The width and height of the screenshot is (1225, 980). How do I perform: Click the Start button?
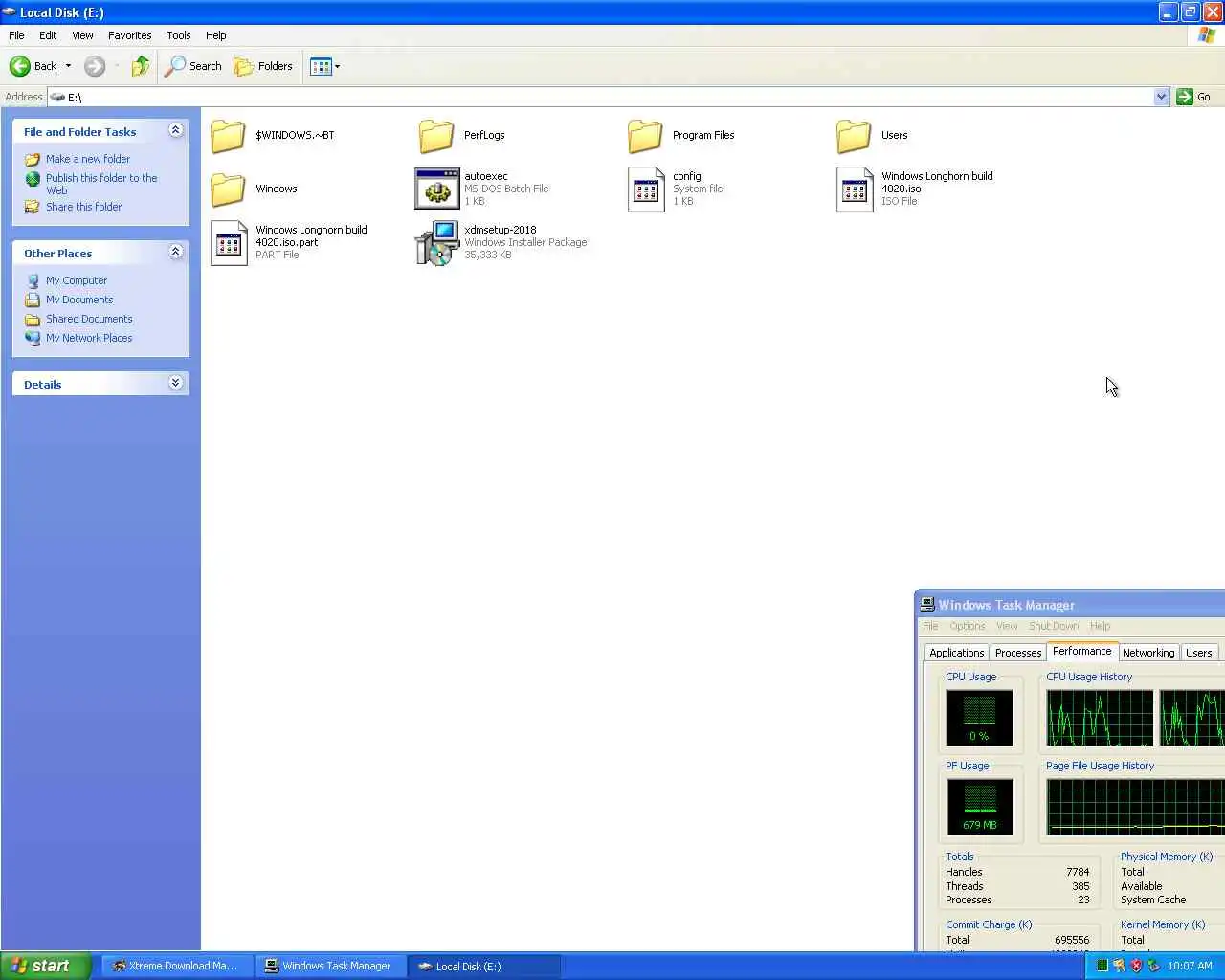tap(45, 966)
